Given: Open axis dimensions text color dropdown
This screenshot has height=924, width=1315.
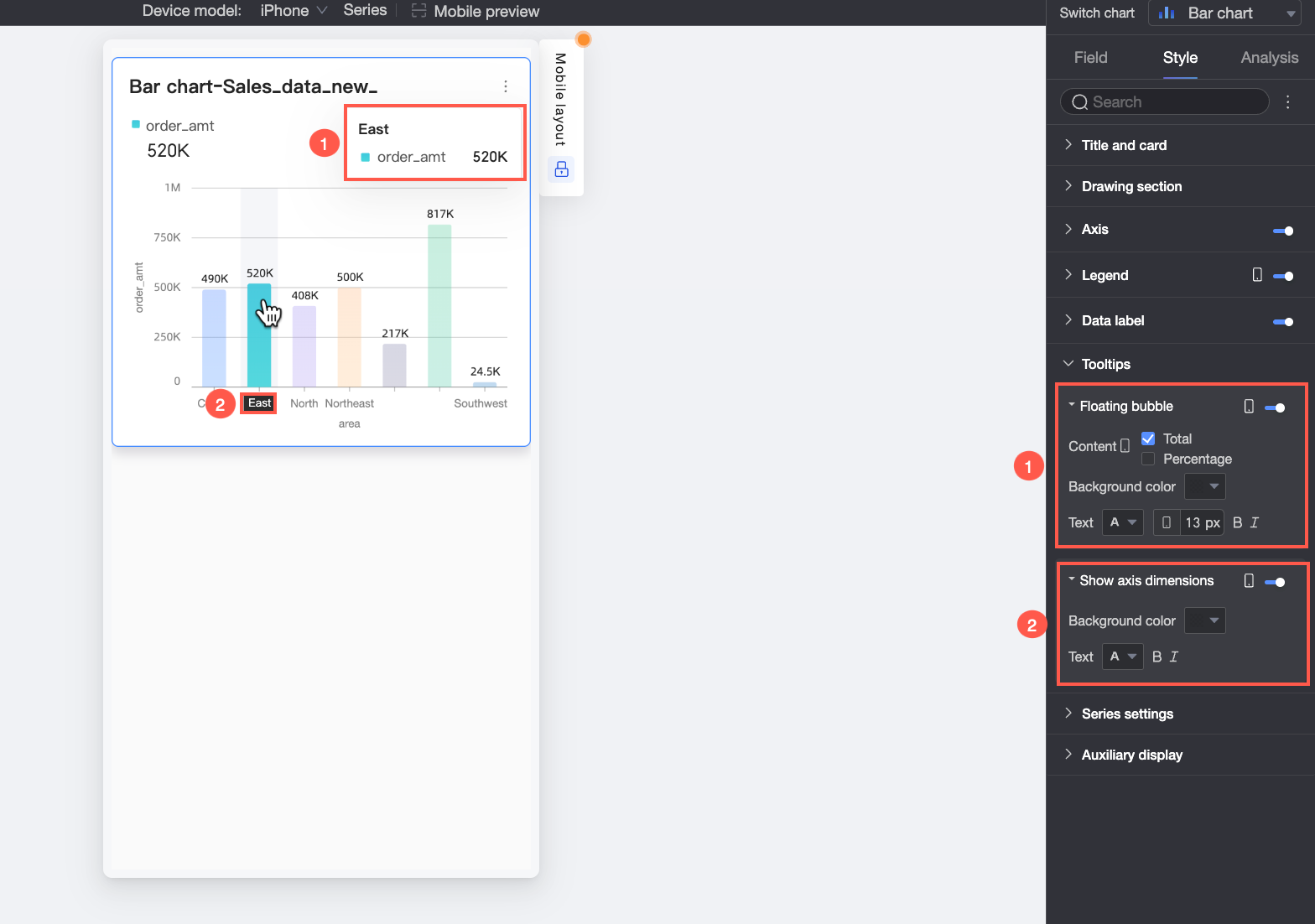Looking at the screenshot, I should (x=1122, y=657).
